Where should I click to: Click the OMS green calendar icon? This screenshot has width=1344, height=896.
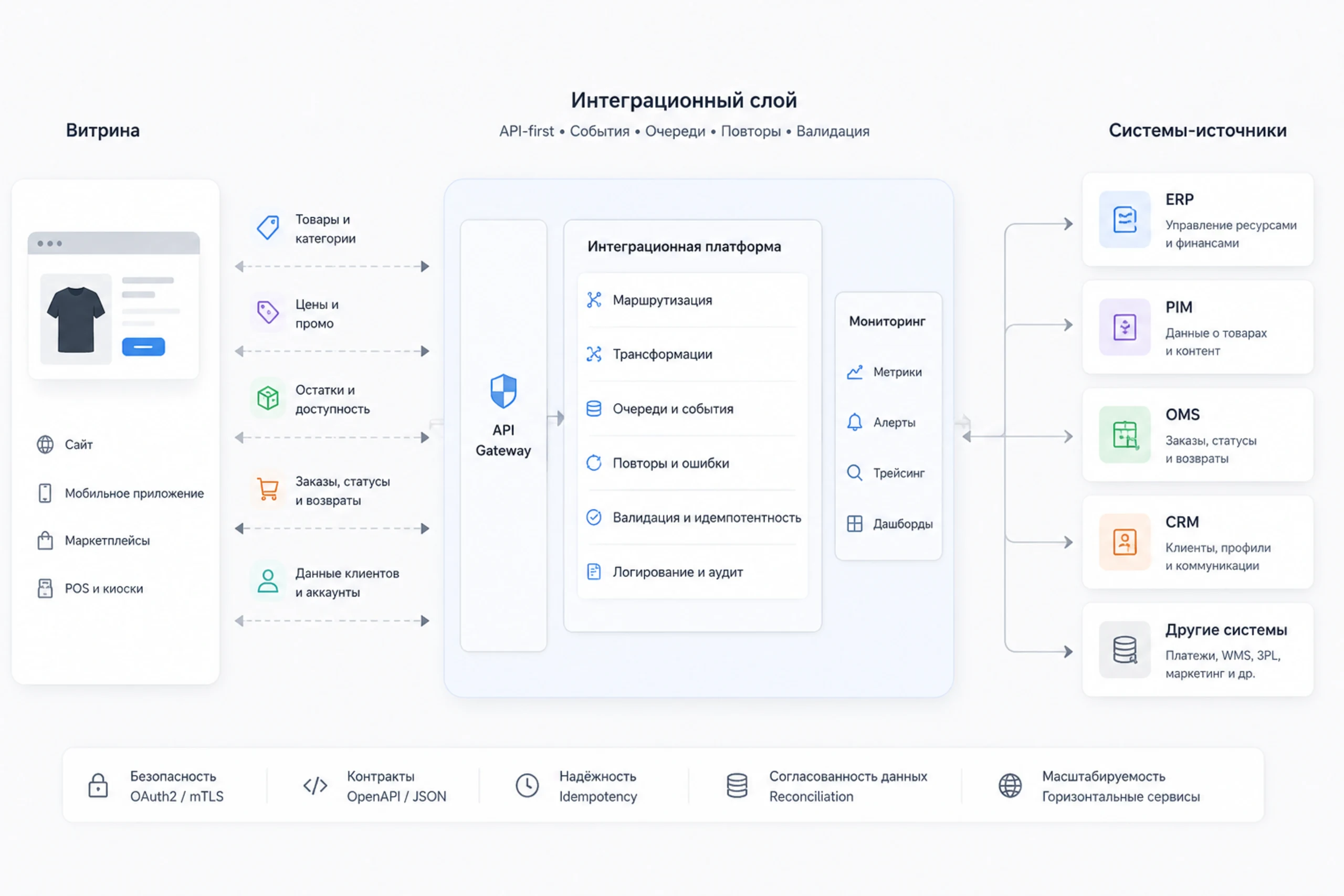point(1125,435)
